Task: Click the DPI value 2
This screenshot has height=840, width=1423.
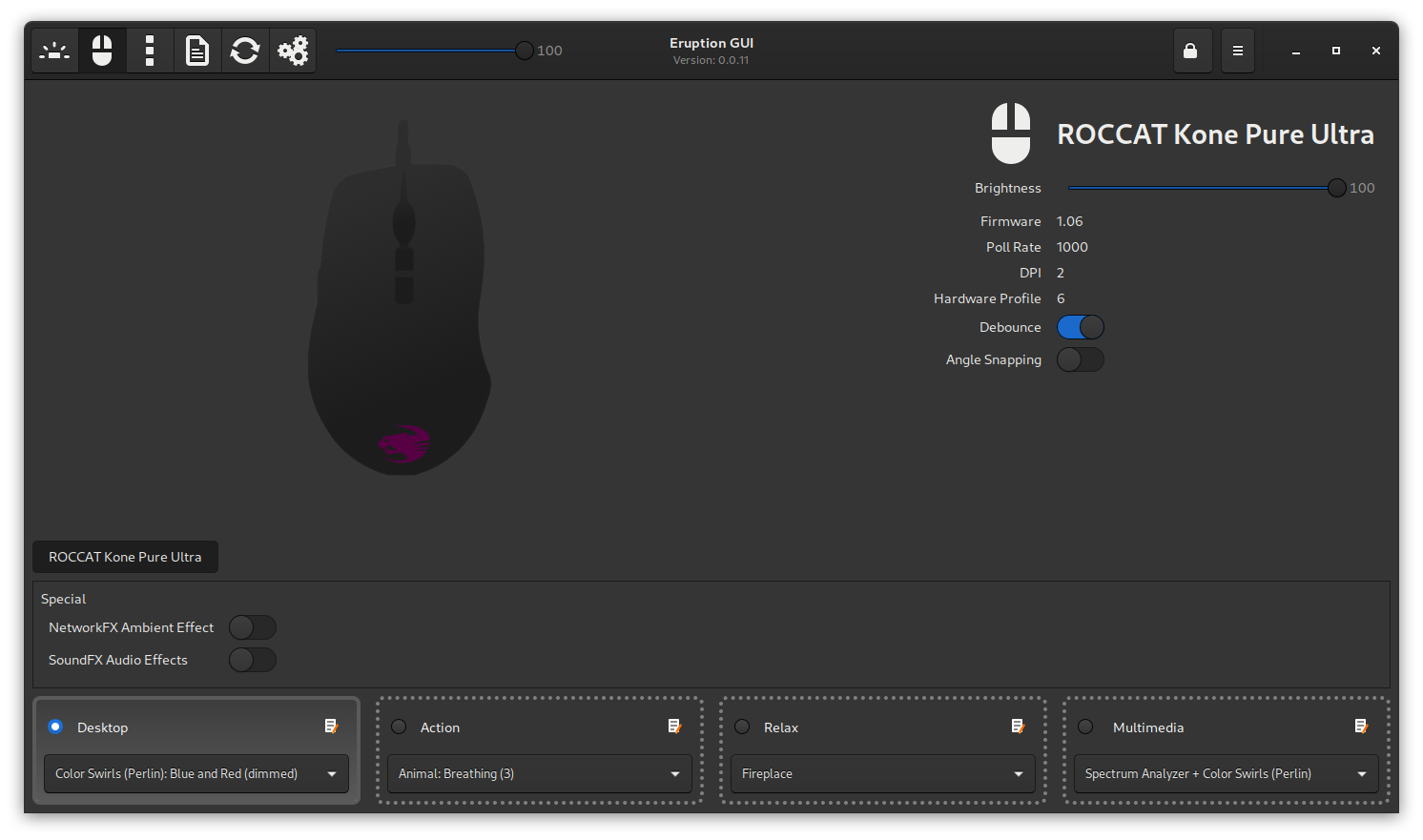Action: coord(1061,273)
